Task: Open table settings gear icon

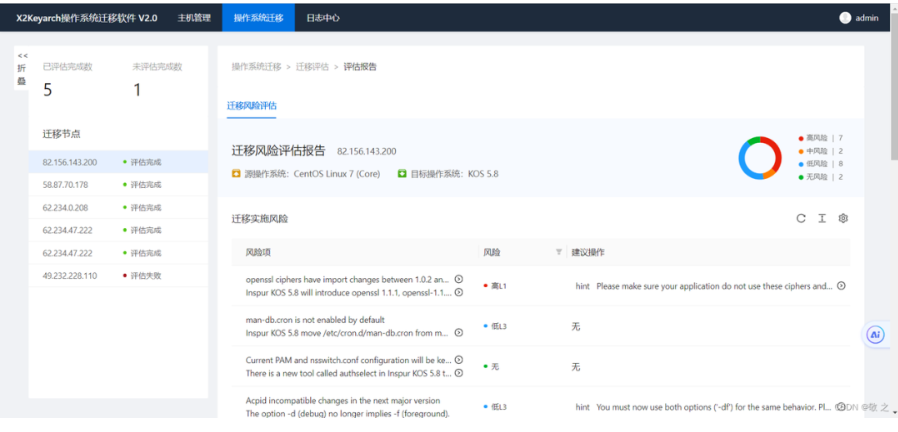Action: click(843, 218)
